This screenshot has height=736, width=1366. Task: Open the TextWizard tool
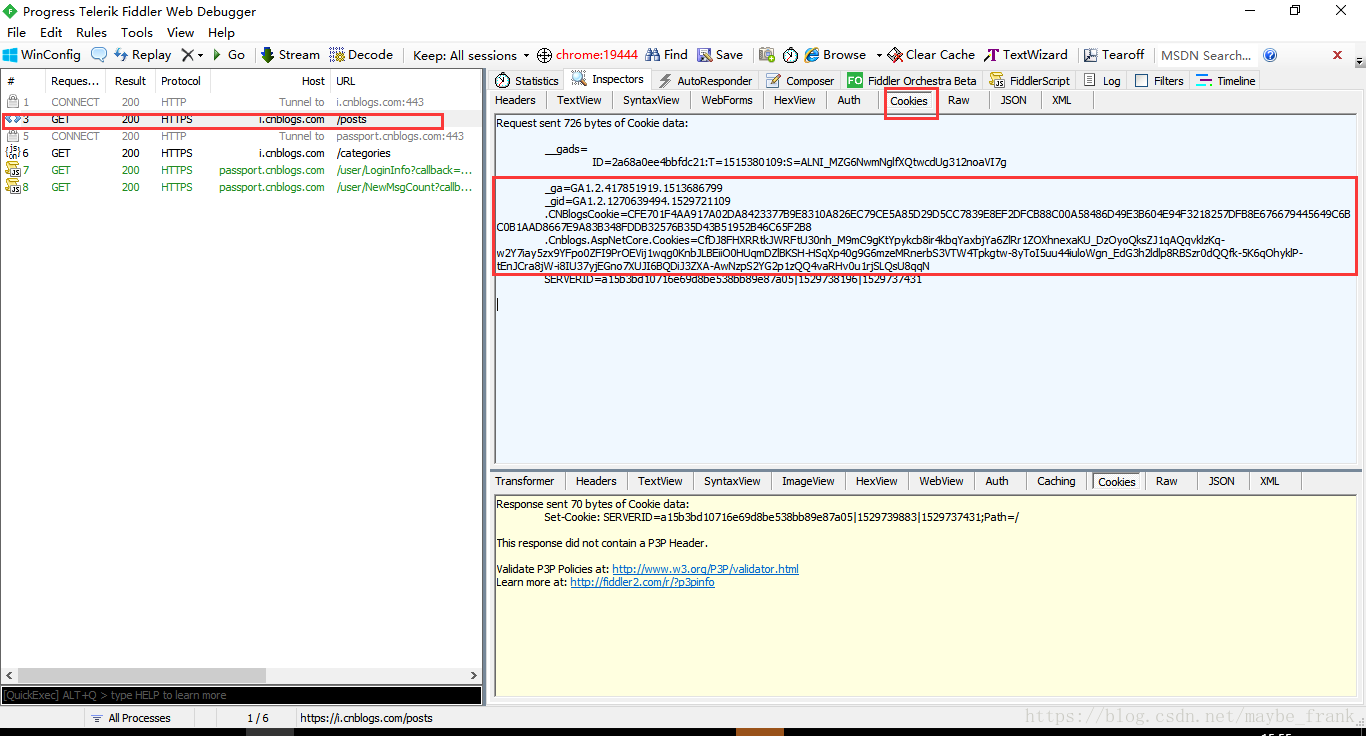point(1026,55)
